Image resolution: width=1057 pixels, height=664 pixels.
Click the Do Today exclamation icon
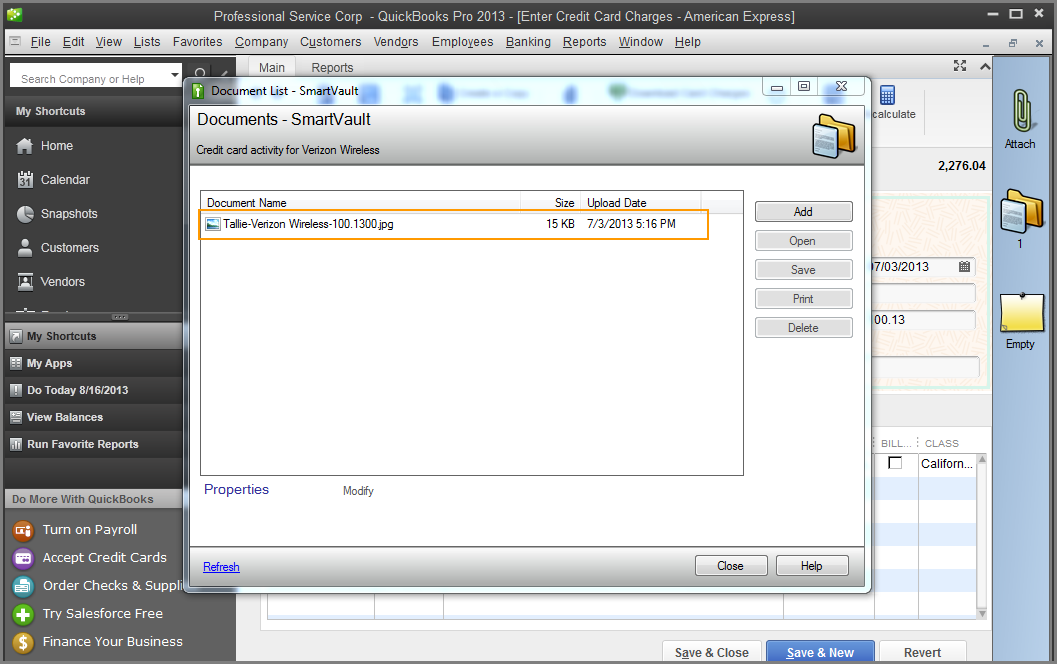[x=16, y=390]
